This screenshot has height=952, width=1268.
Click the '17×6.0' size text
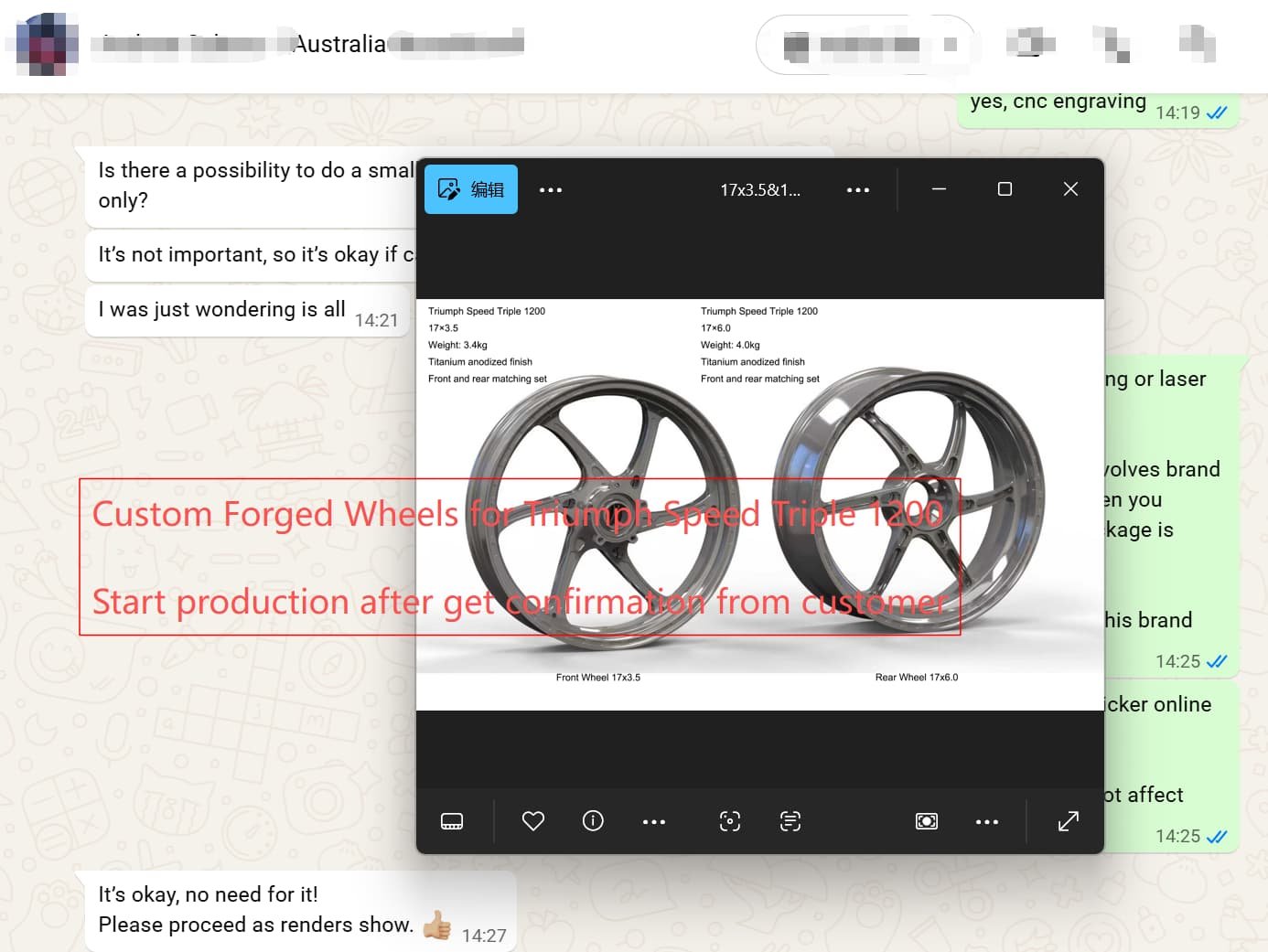point(715,328)
